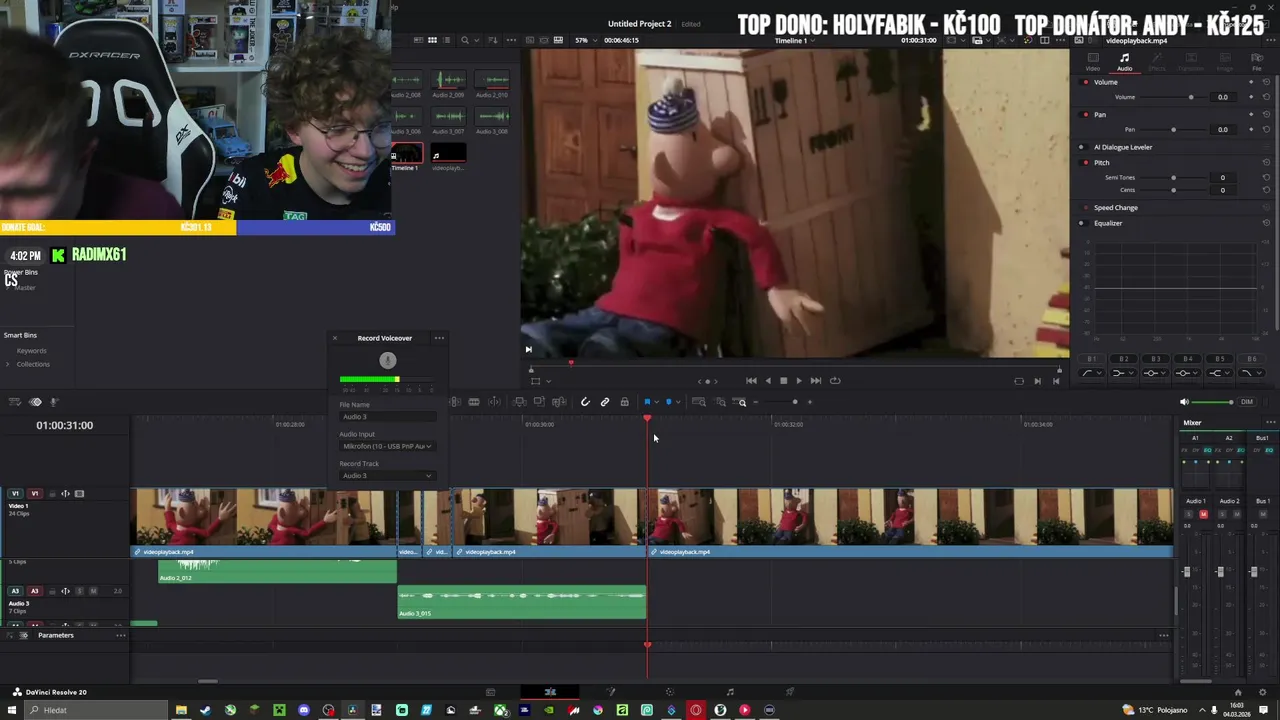Click the microphone record button in Record Voiceover
The image size is (1280, 720).
(x=388, y=361)
